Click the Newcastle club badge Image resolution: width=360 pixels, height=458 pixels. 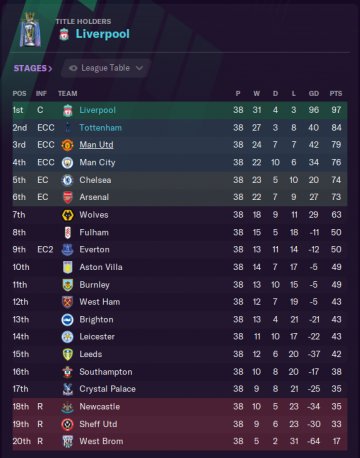68,407
